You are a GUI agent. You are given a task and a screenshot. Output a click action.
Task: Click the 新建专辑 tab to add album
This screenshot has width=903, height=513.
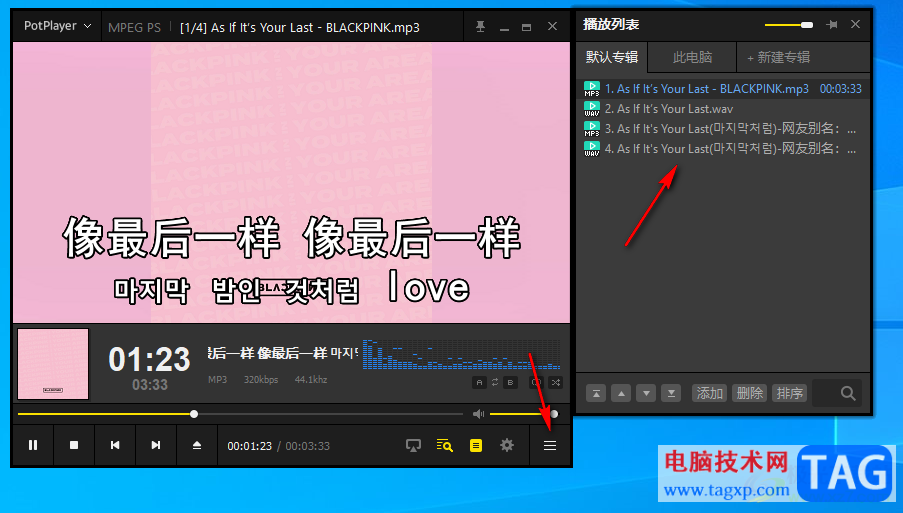(x=779, y=58)
